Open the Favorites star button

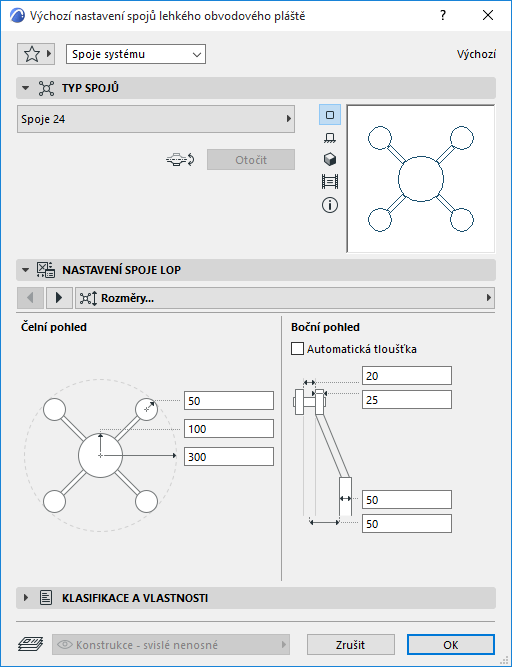pyautogui.click(x=36, y=54)
